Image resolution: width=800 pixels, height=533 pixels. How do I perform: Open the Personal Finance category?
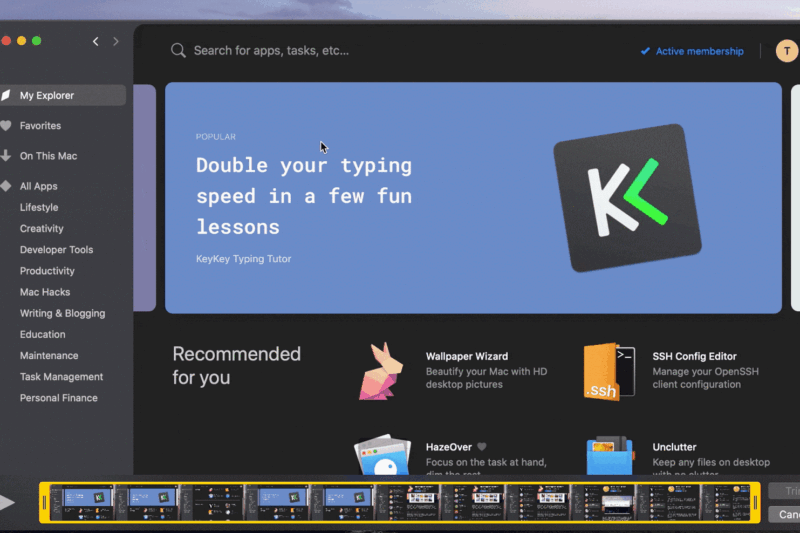(x=59, y=398)
